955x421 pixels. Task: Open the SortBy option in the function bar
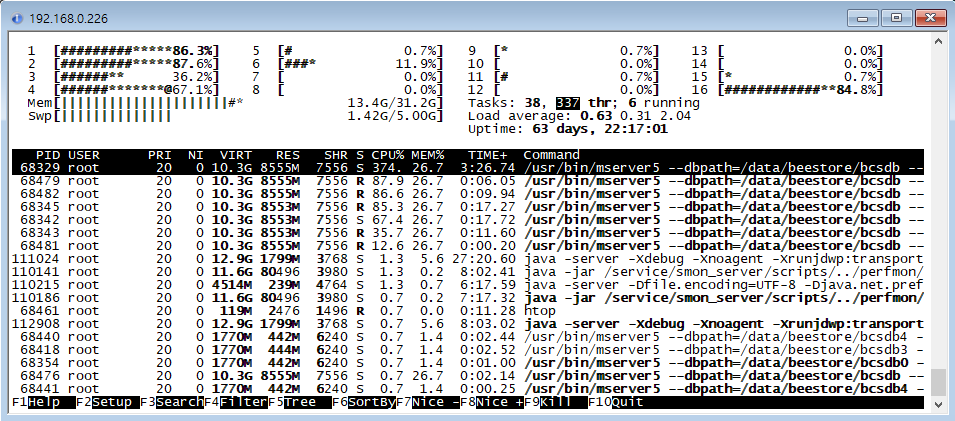coord(364,402)
